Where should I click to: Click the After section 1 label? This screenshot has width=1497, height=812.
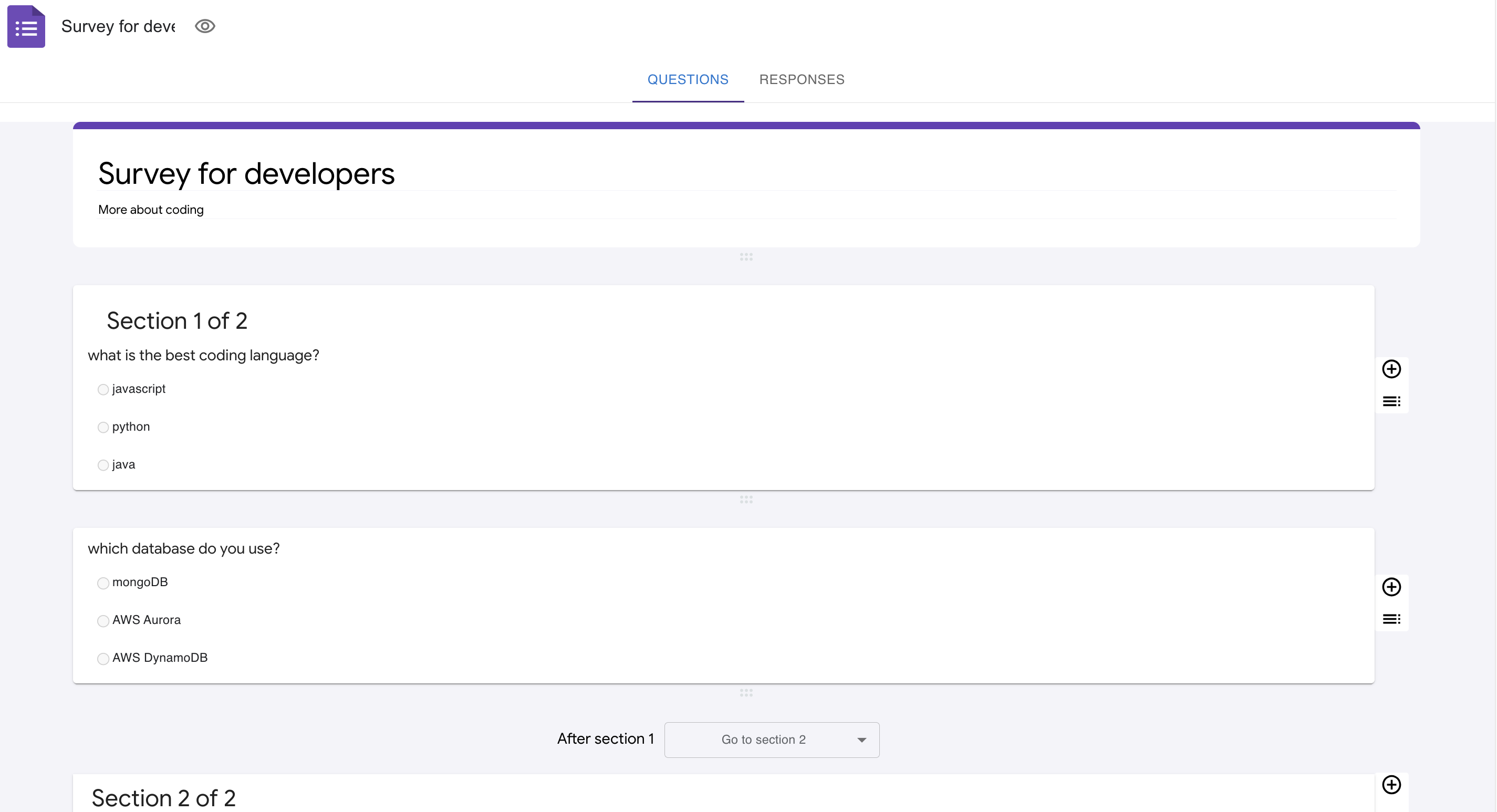click(606, 739)
